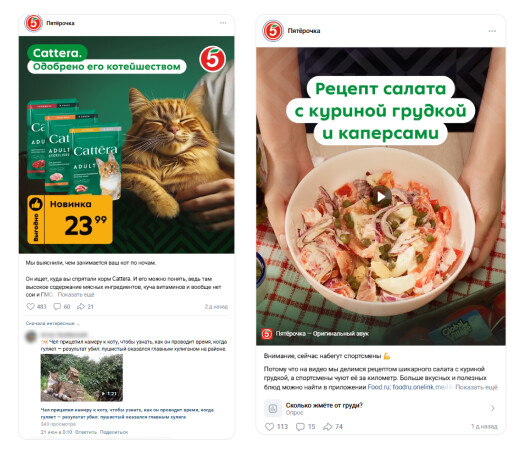
Task: Open comments on the salad recipe post
Action: pos(300,427)
